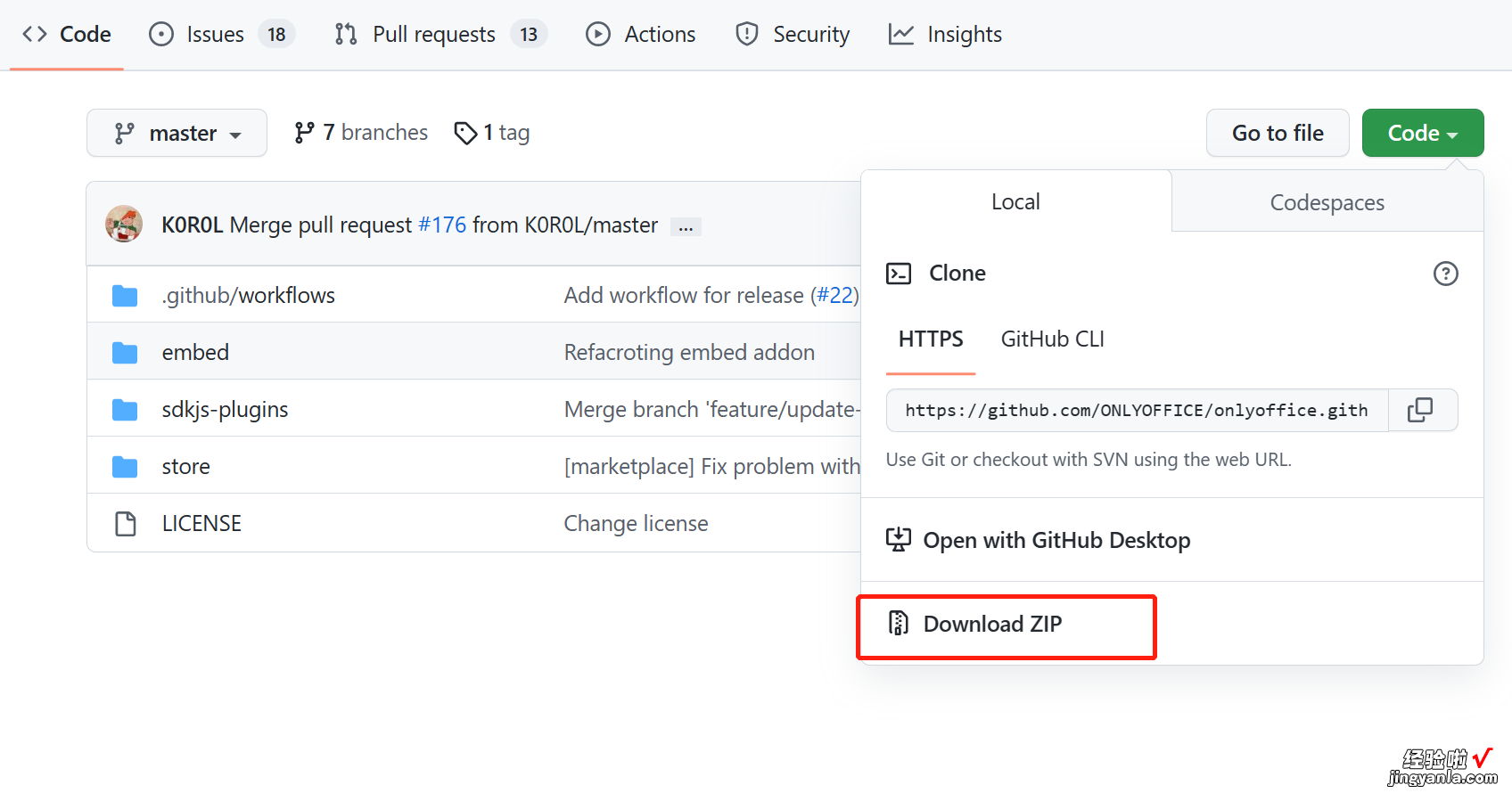Click the embed folder icon
The width and height of the screenshot is (1512, 793).
[x=125, y=353]
